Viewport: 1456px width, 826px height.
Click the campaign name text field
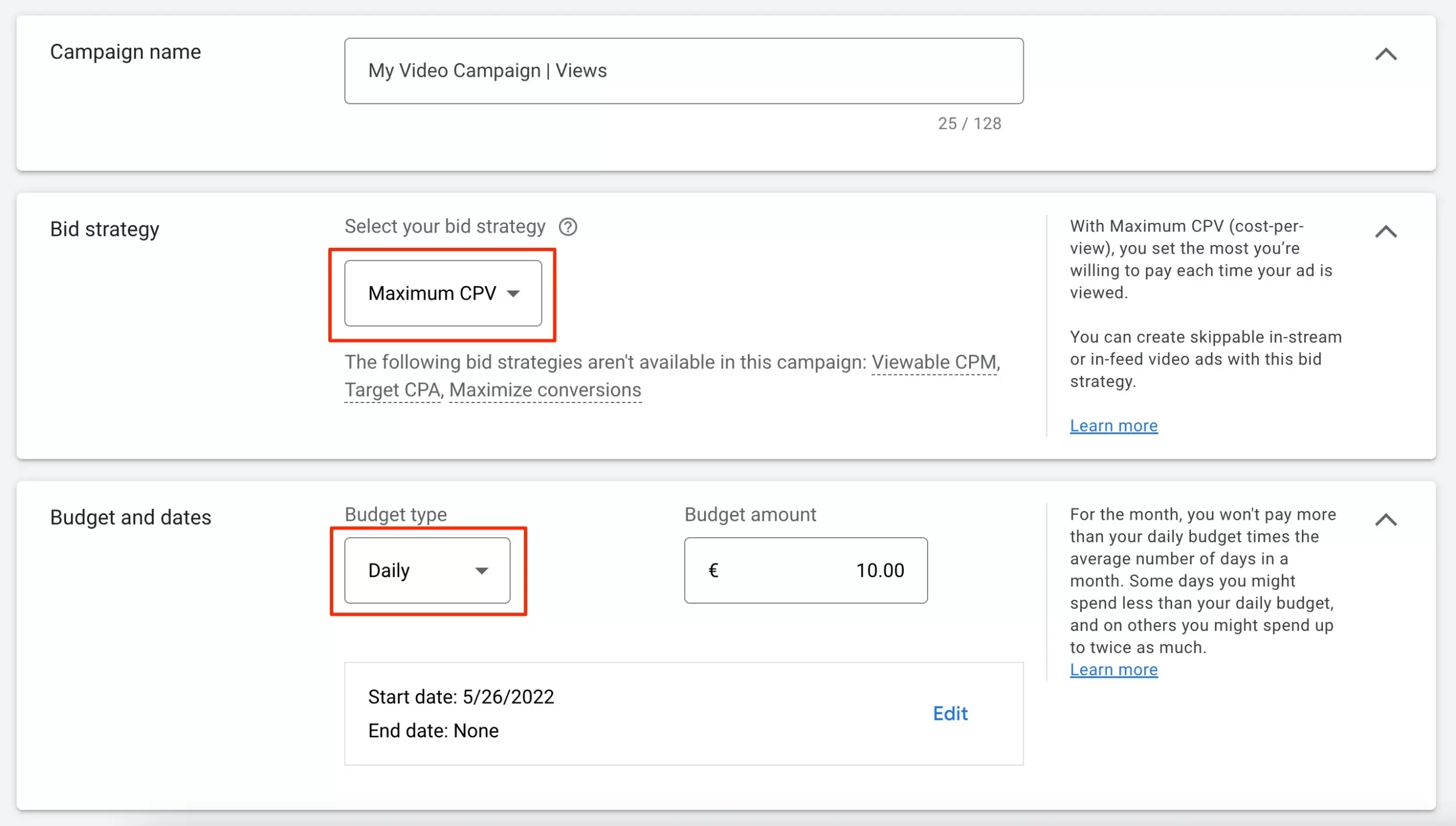point(683,71)
